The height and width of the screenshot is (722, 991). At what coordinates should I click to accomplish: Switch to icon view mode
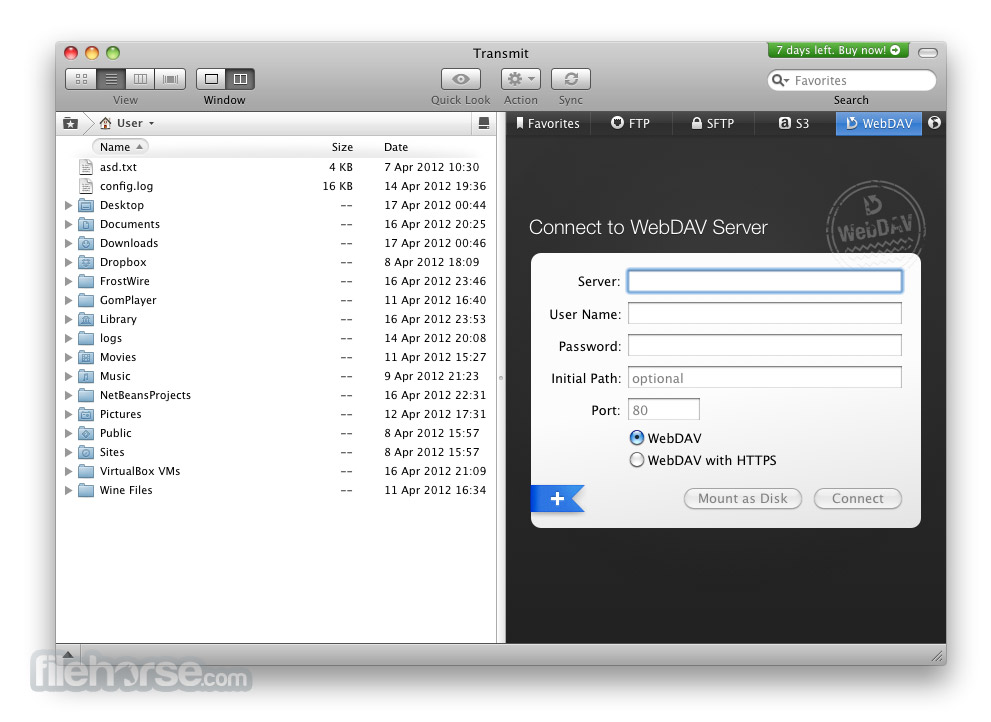(x=81, y=79)
